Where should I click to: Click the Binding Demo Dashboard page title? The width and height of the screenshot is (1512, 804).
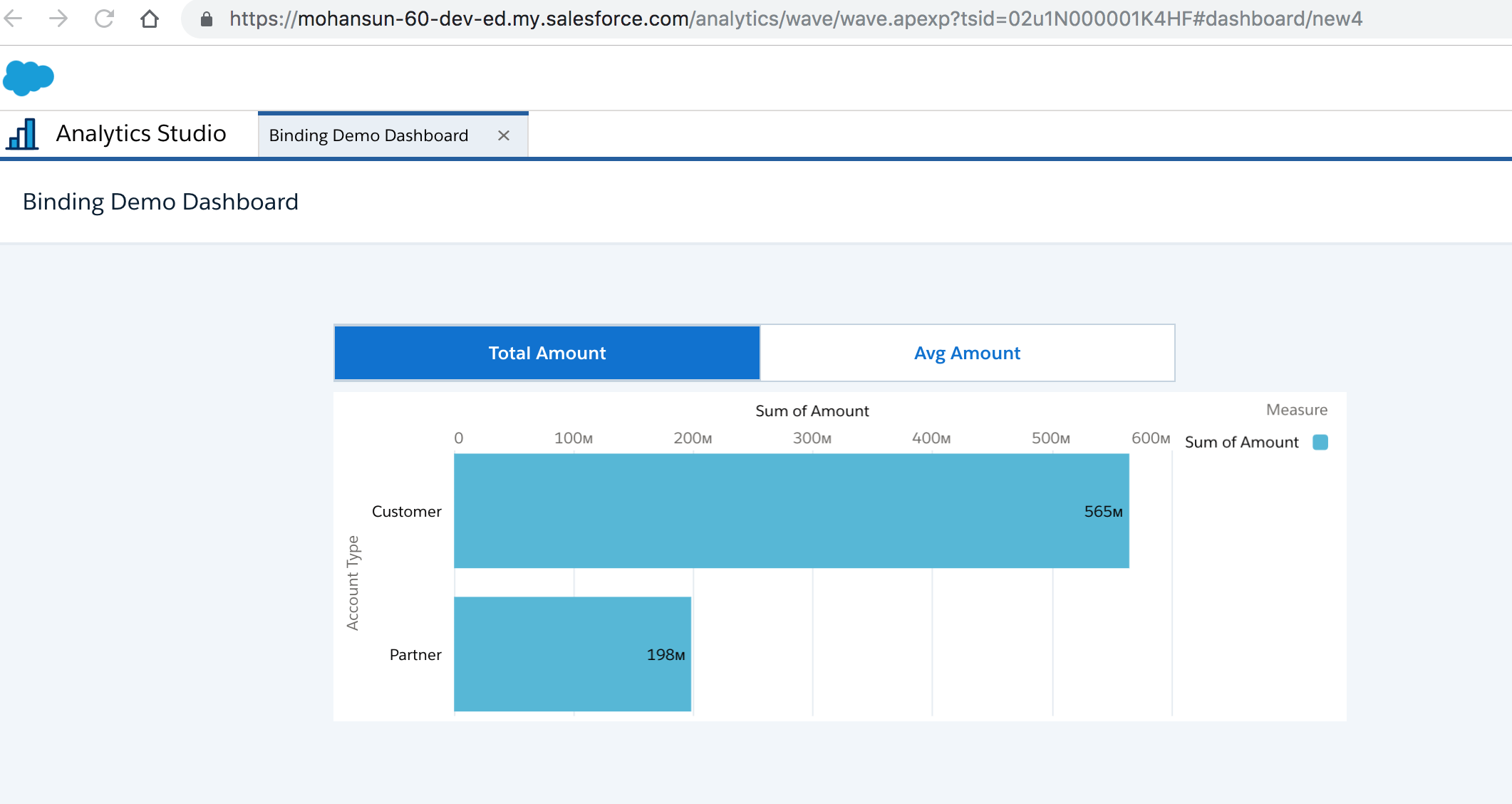[160, 202]
